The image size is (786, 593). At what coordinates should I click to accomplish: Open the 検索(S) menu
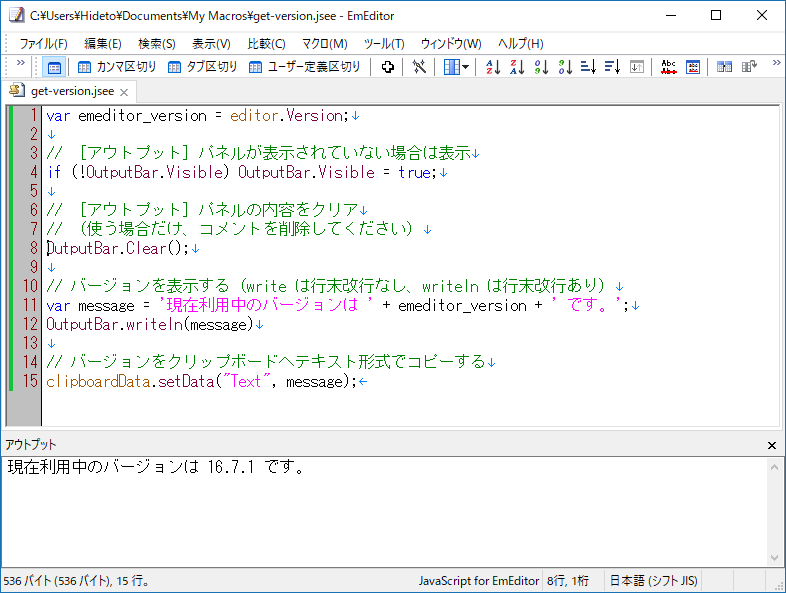(x=157, y=44)
